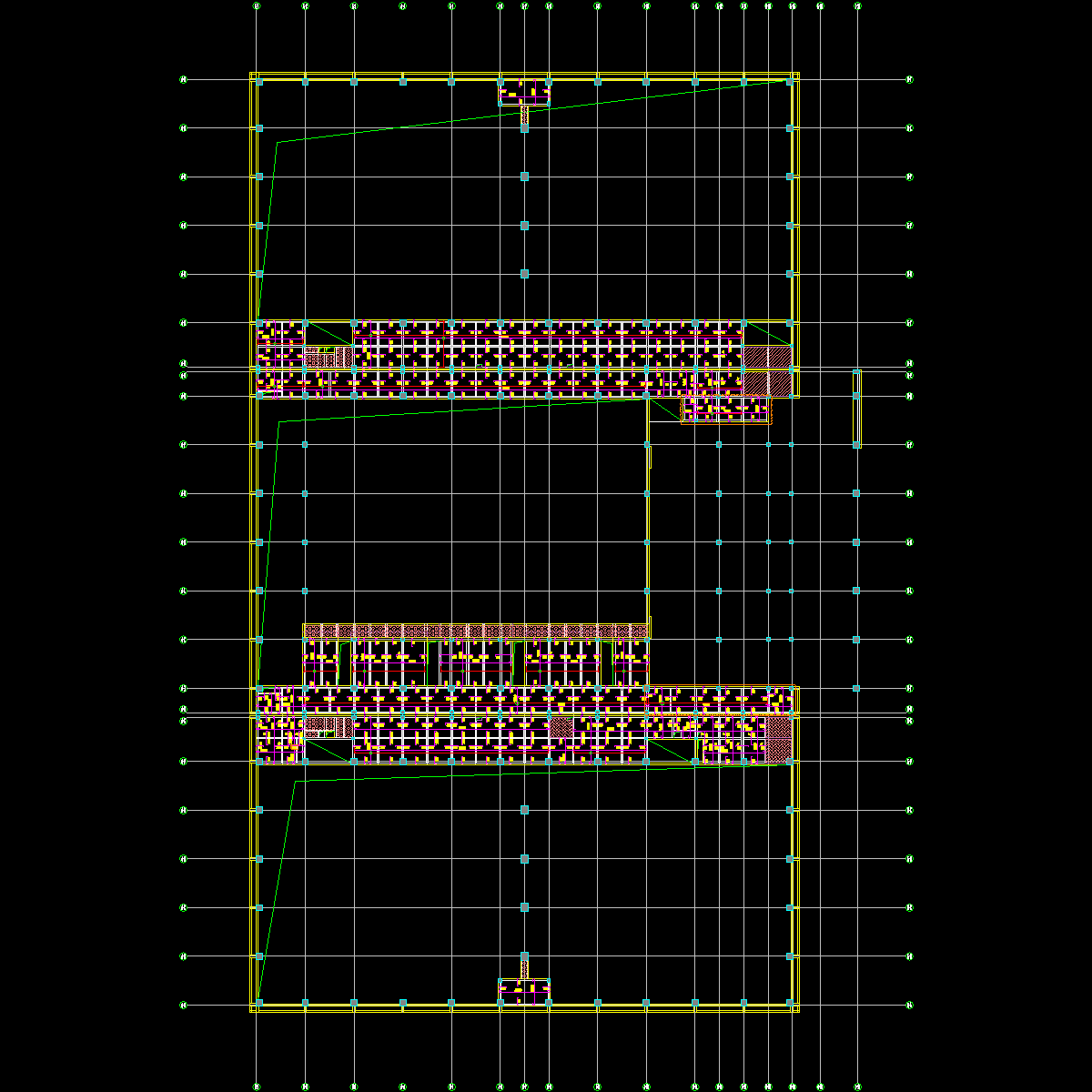Click the orange-outlined block below the upper band

(x=726, y=410)
